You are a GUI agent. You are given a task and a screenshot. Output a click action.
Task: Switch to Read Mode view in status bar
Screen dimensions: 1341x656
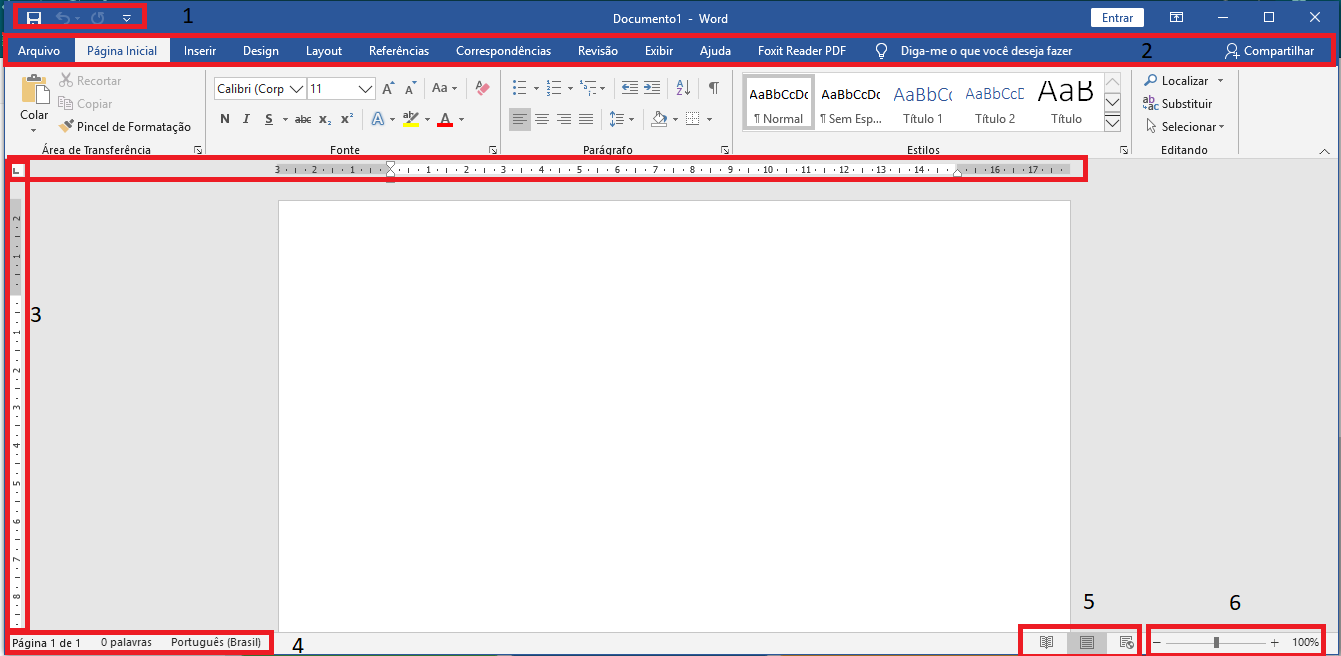[x=1046, y=642]
